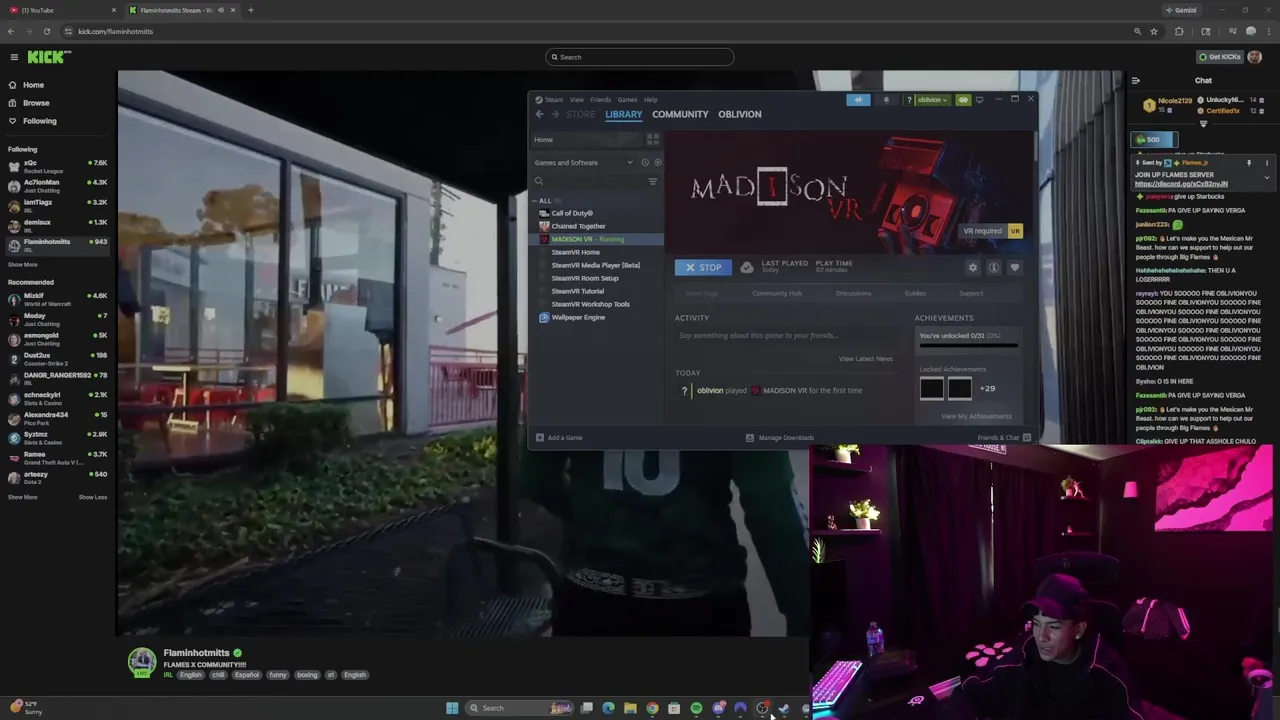The image size is (1280, 720).
Task: Click View Latest News link
Action: click(x=866, y=359)
